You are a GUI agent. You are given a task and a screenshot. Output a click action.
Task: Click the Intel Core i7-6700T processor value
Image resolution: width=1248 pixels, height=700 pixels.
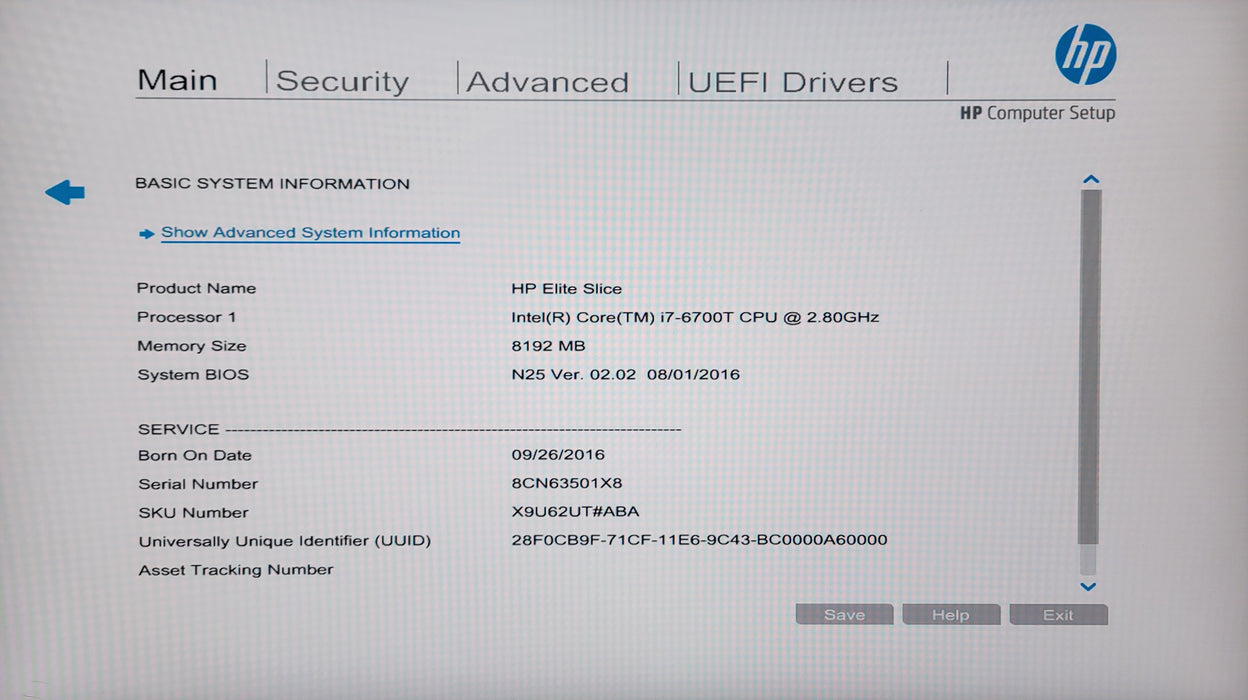[x=695, y=317]
